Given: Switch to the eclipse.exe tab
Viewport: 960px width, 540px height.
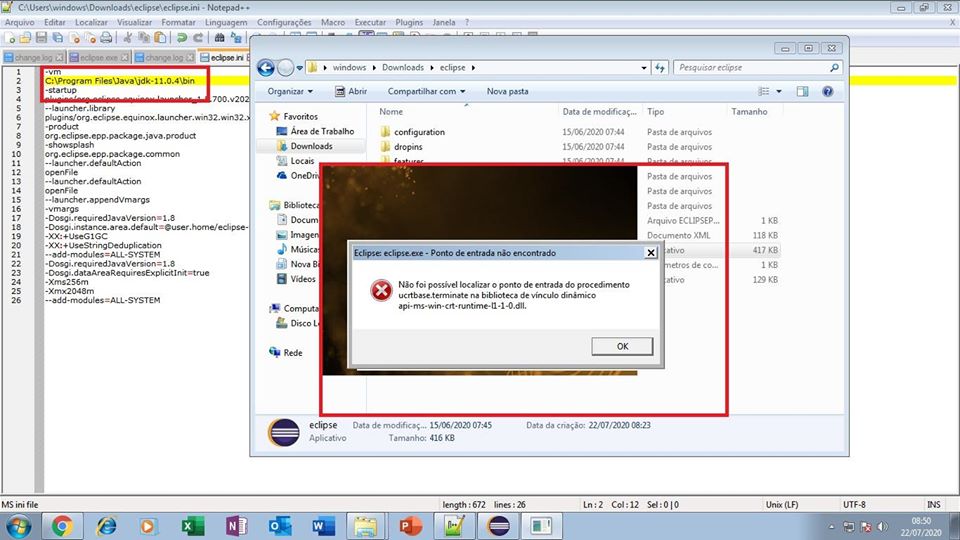Looking at the screenshot, I should coord(99,57).
